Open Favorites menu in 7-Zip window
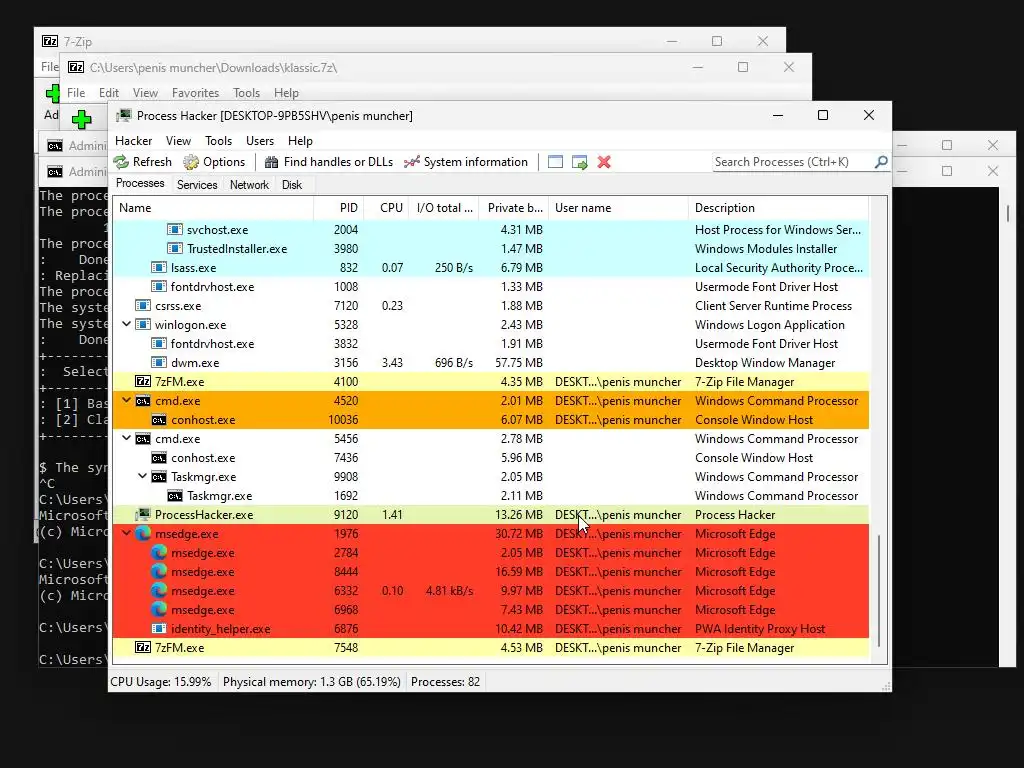The image size is (1024, 768). (x=195, y=93)
